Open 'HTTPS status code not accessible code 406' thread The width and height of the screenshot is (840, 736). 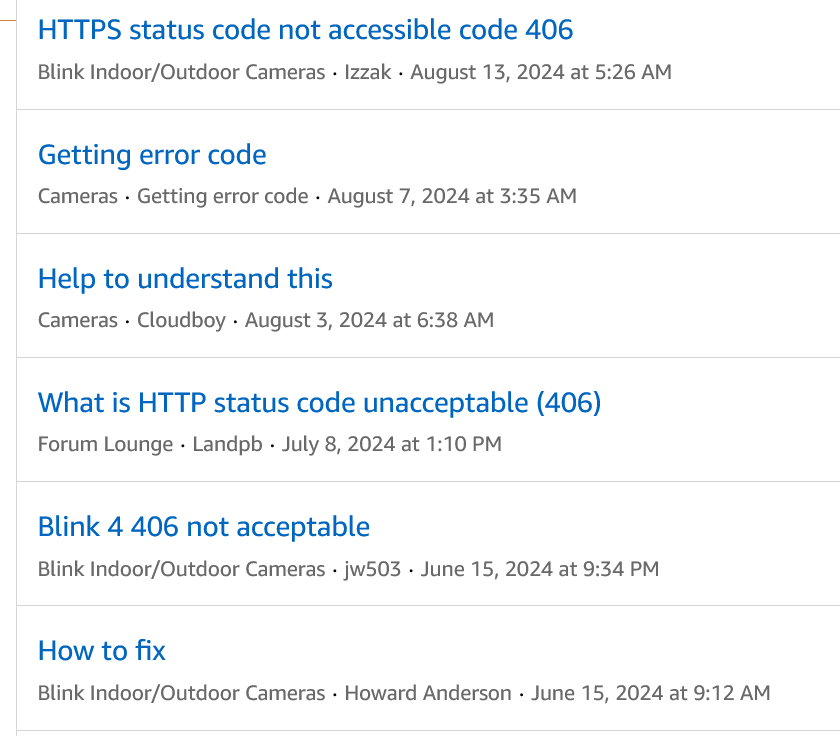pyautogui.click(x=305, y=30)
